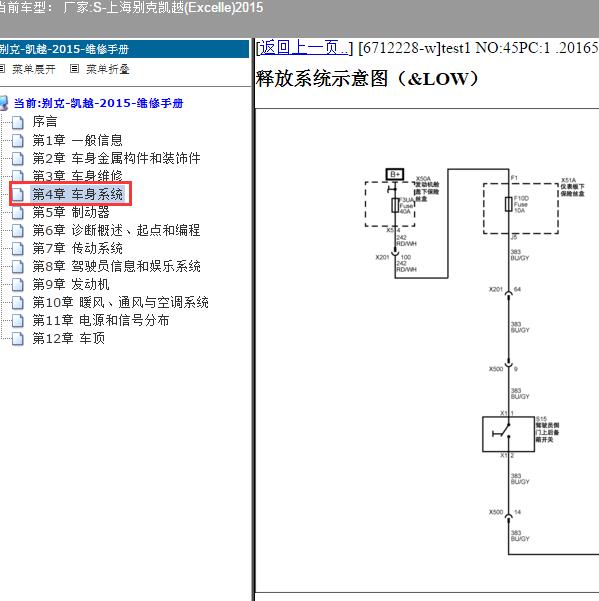Click the 返回上一页 link
The image size is (599, 601).
click(304, 48)
